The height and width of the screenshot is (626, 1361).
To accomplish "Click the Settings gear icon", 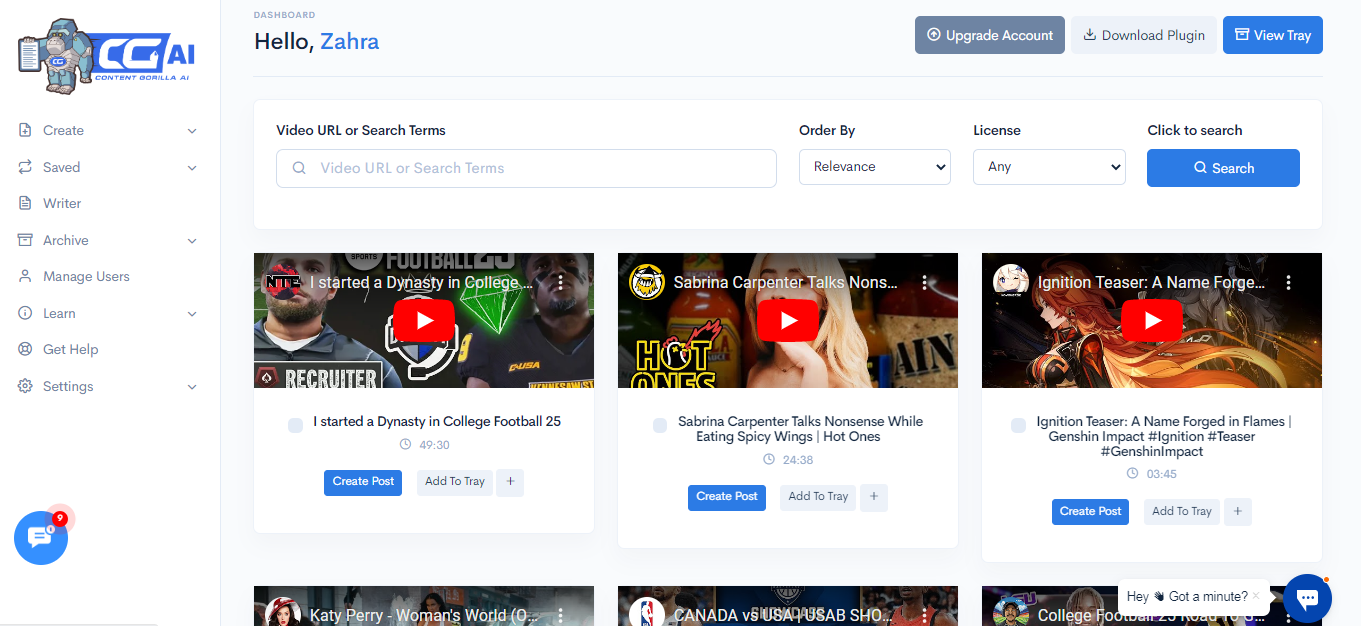I will [25, 386].
